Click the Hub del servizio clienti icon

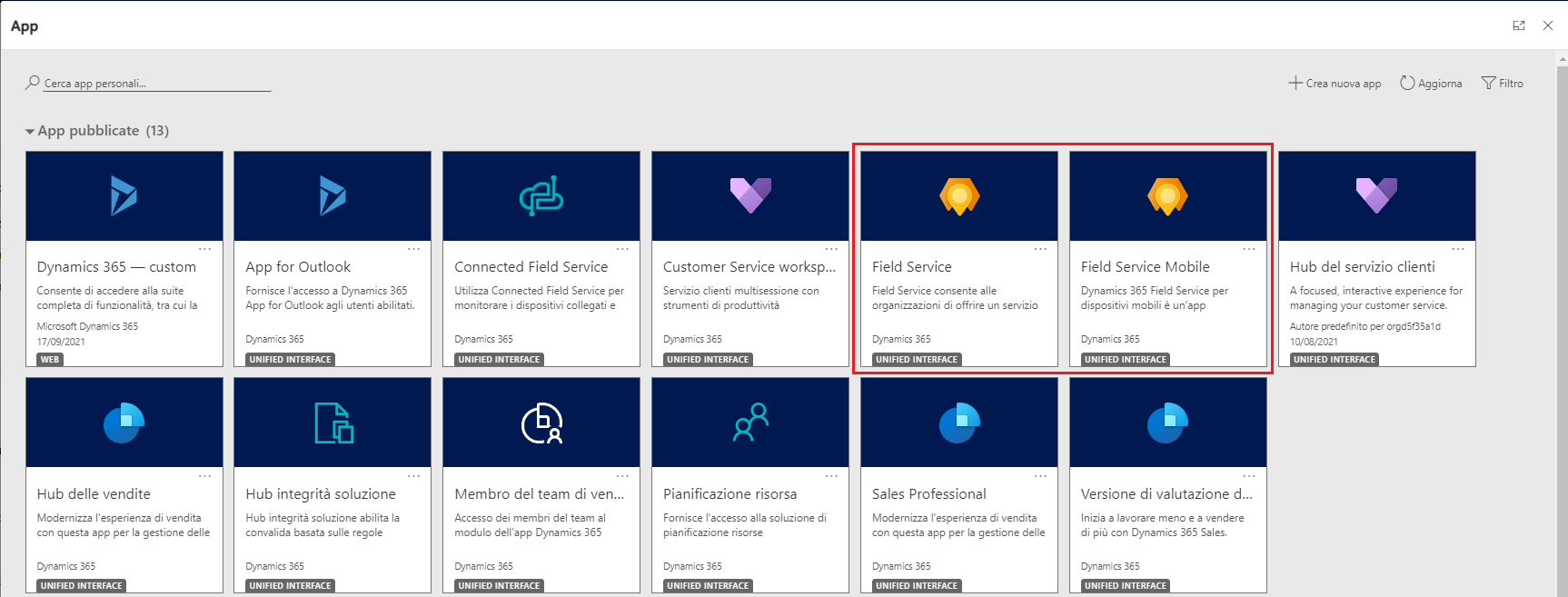[x=1377, y=195]
